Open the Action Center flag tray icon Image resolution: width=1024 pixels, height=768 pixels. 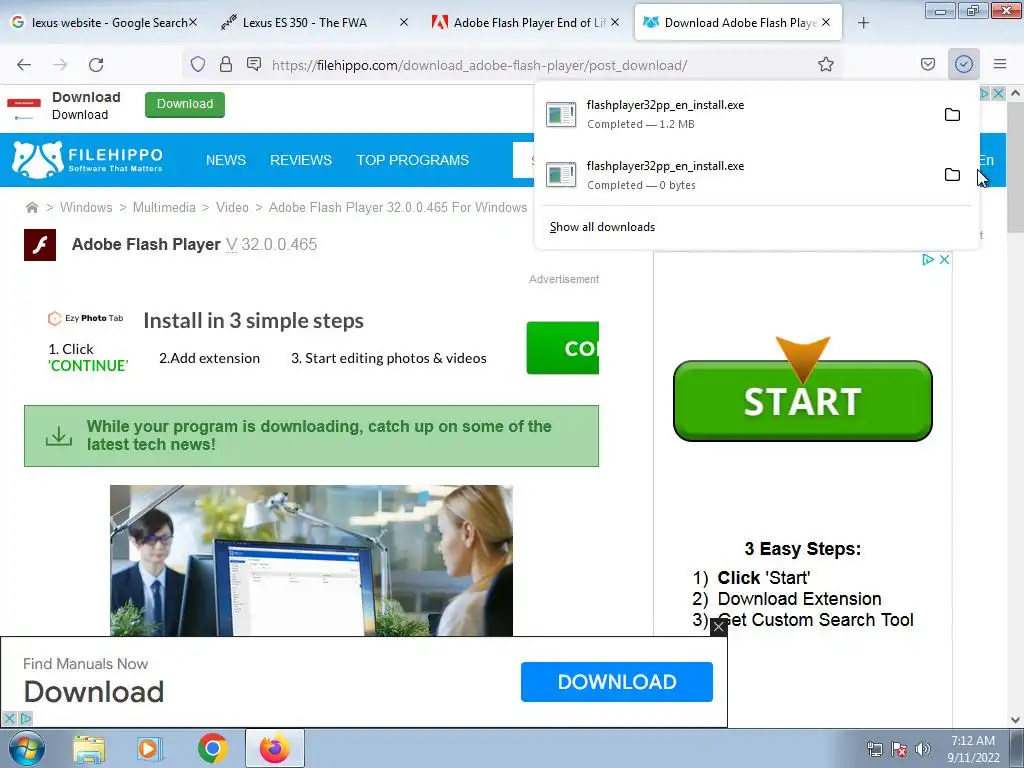point(899,749)
